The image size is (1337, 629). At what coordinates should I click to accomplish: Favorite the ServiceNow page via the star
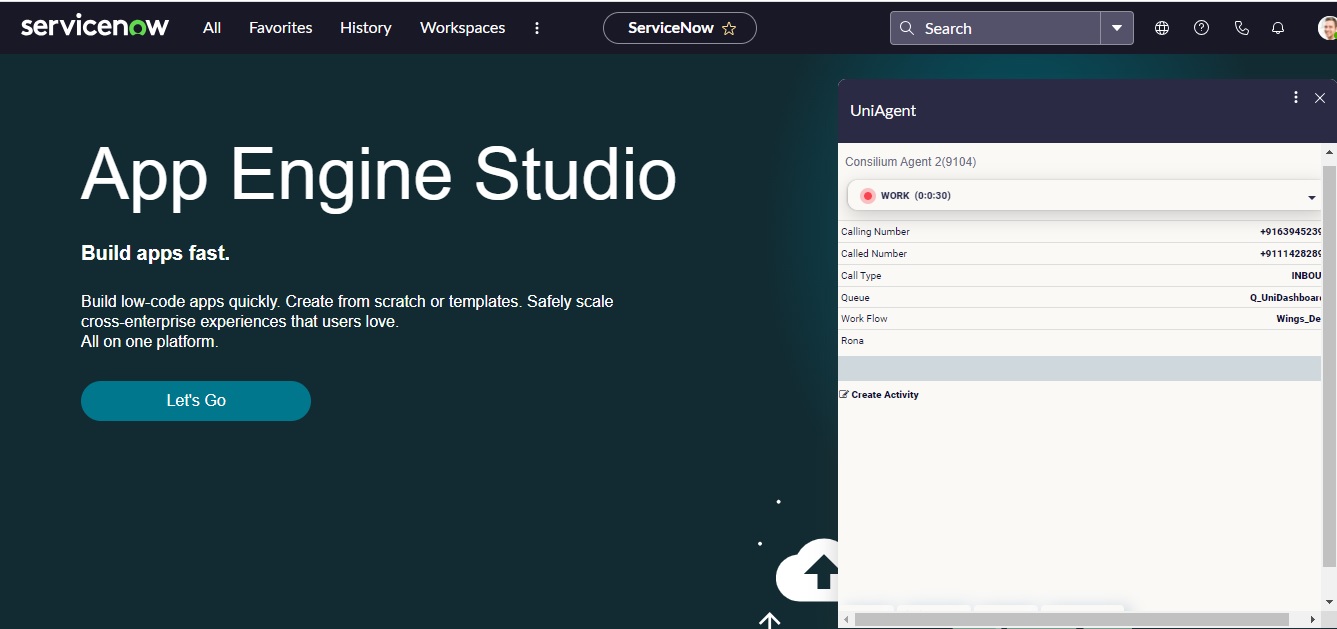pos(729,29)
